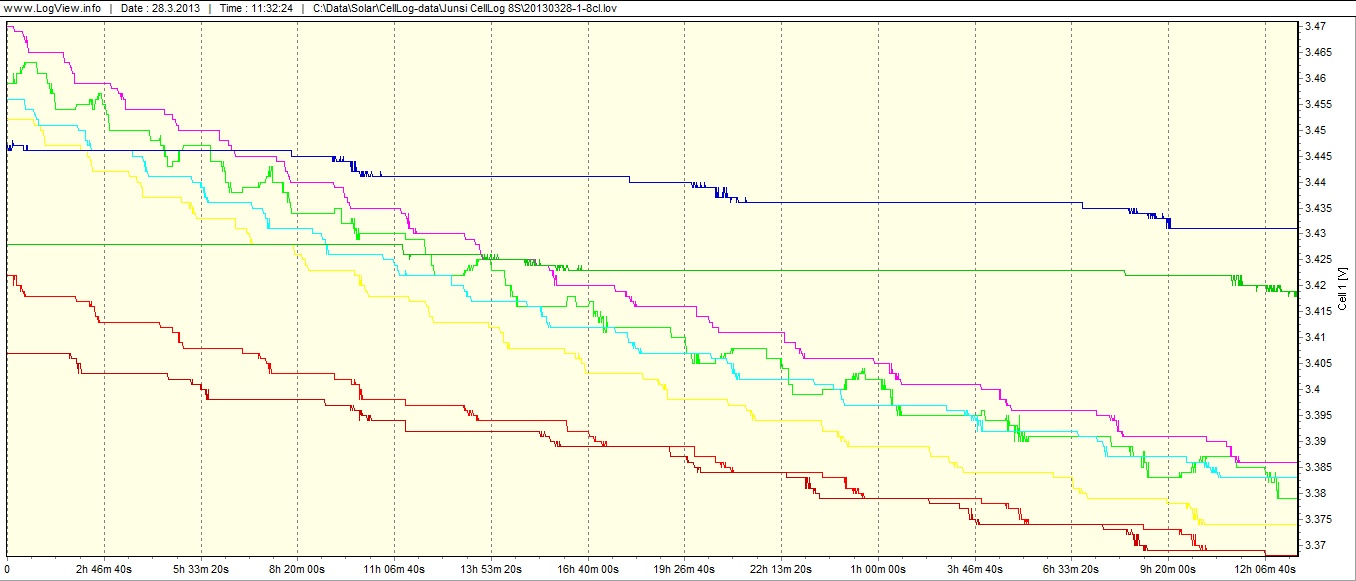Select the 2h 46m 40s time label

pos(104,569)
